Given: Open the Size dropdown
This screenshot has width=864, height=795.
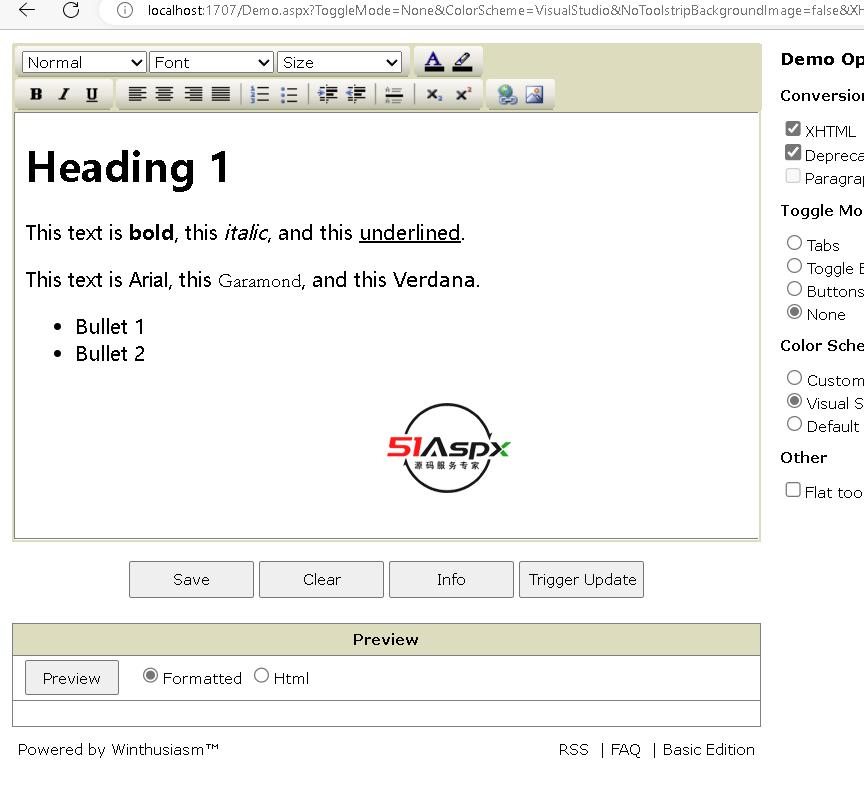Looking at the screenshot, I should point(340,62).
